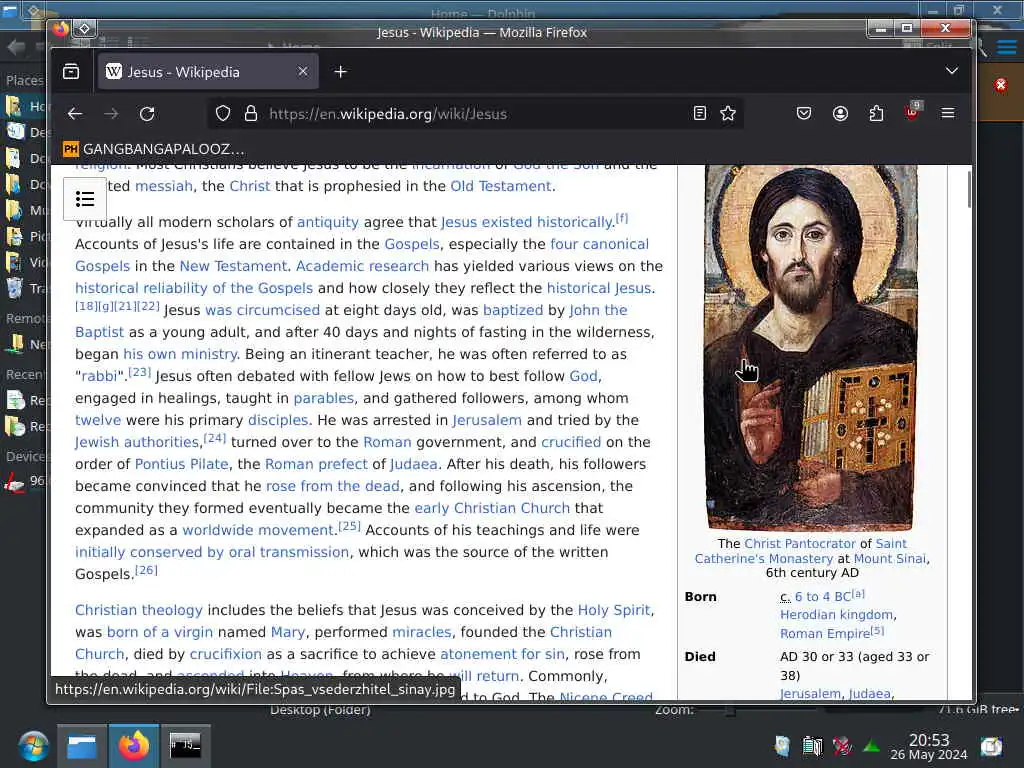Switch to Firefox in the taskbar
The height and width of the screenshot is (768, 1024).
133,746
